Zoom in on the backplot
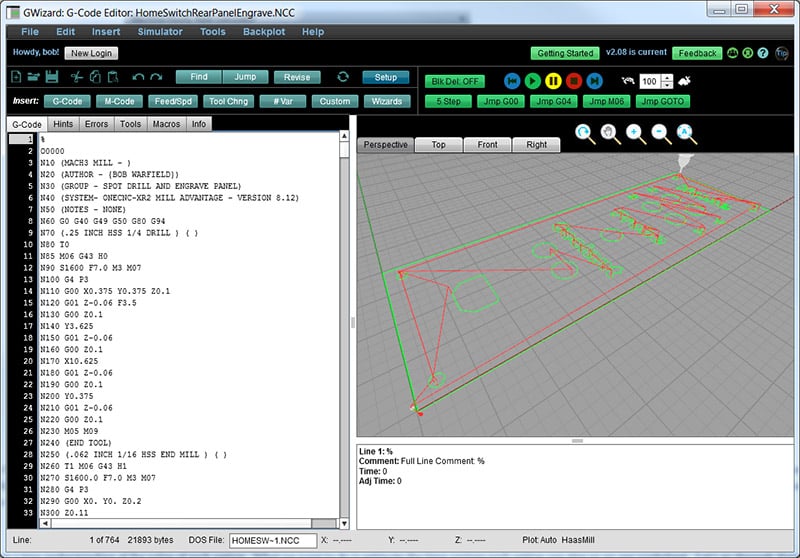Viewport: 800px width, 558px height. pos(636,134)
